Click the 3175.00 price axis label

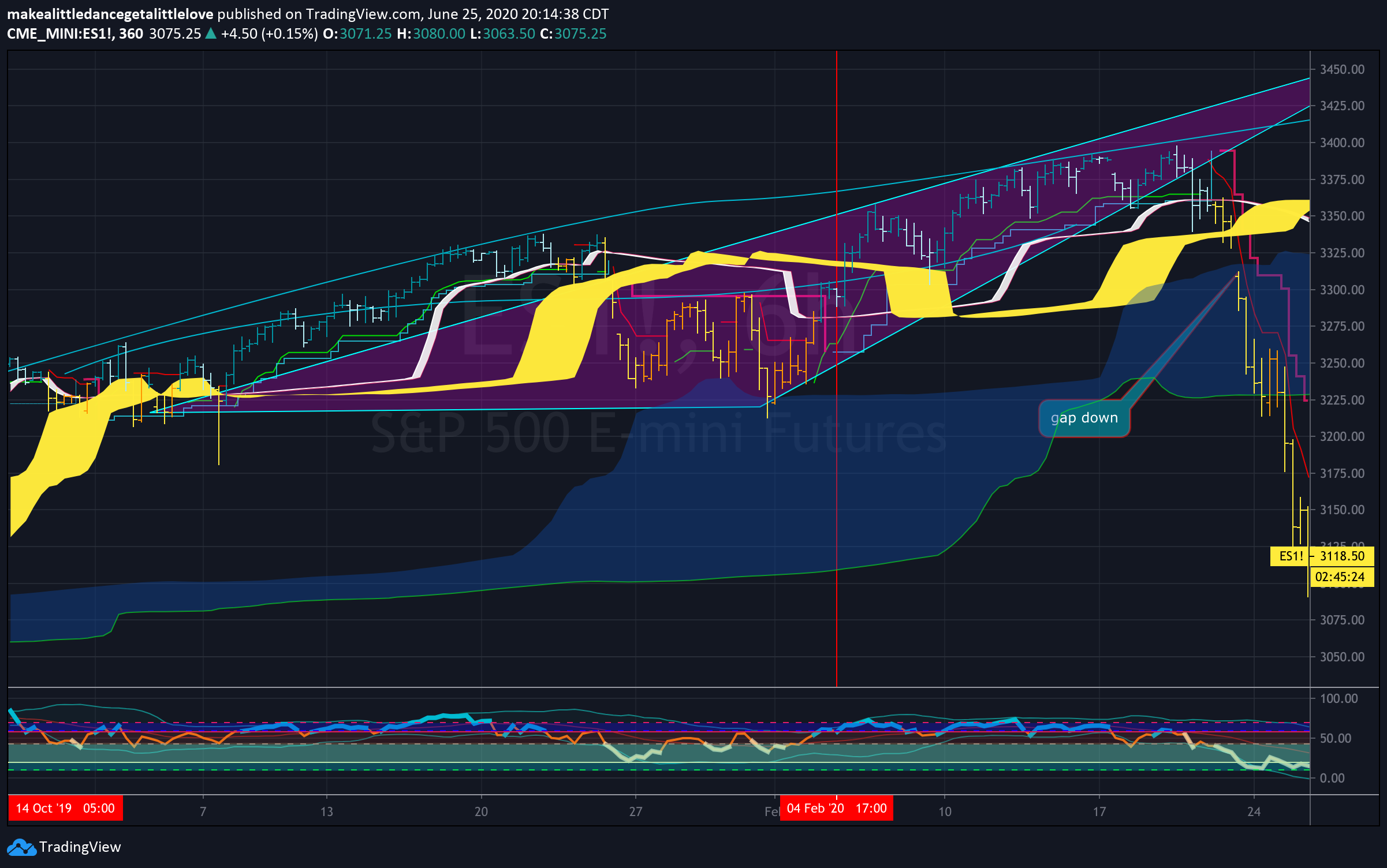(1342, 473)
